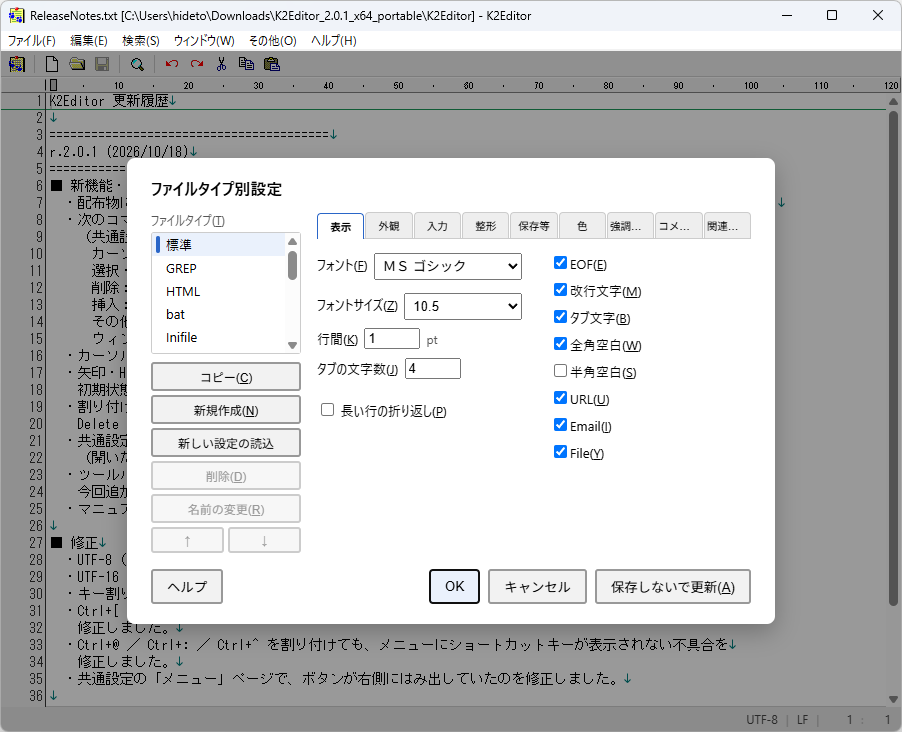Redo the edit via toolbar icon
902x732 pixels.
[x=197, y=64]
